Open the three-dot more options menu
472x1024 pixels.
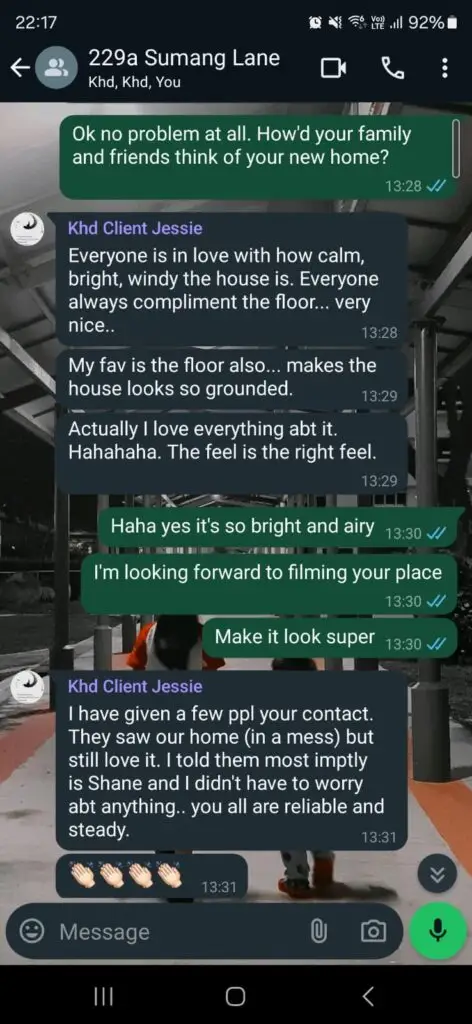445,67
